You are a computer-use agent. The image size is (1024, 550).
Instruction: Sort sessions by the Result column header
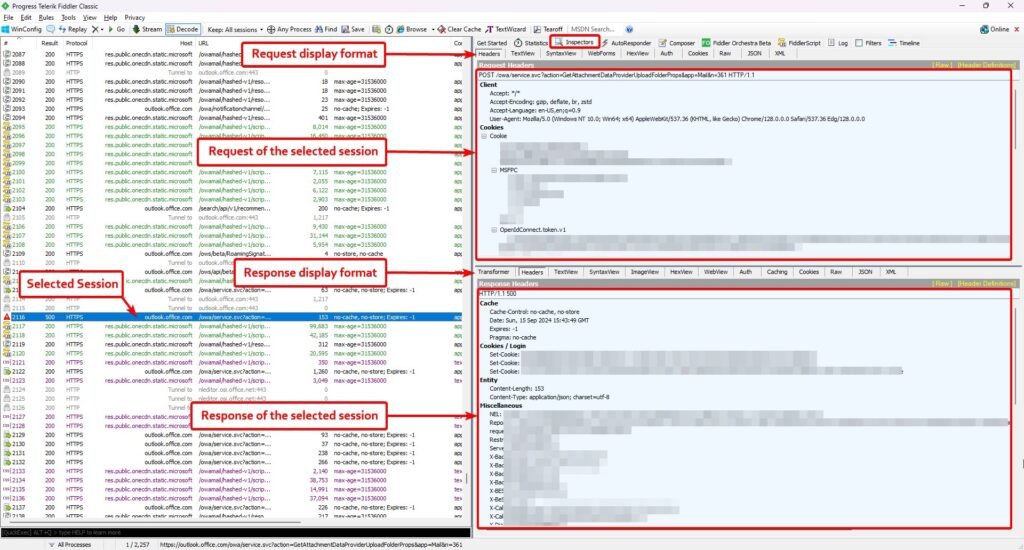point(50,43)
